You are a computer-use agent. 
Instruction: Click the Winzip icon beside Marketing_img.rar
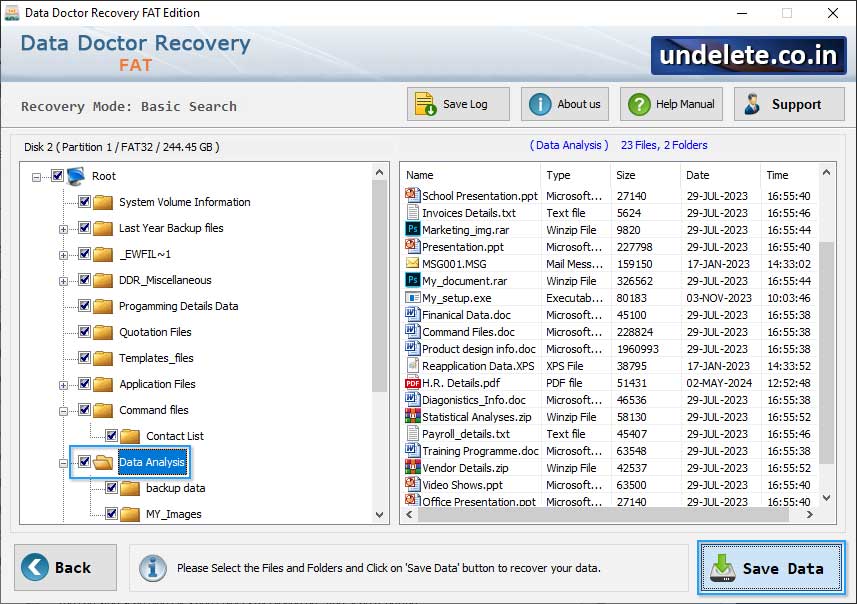tap(411, 230)
